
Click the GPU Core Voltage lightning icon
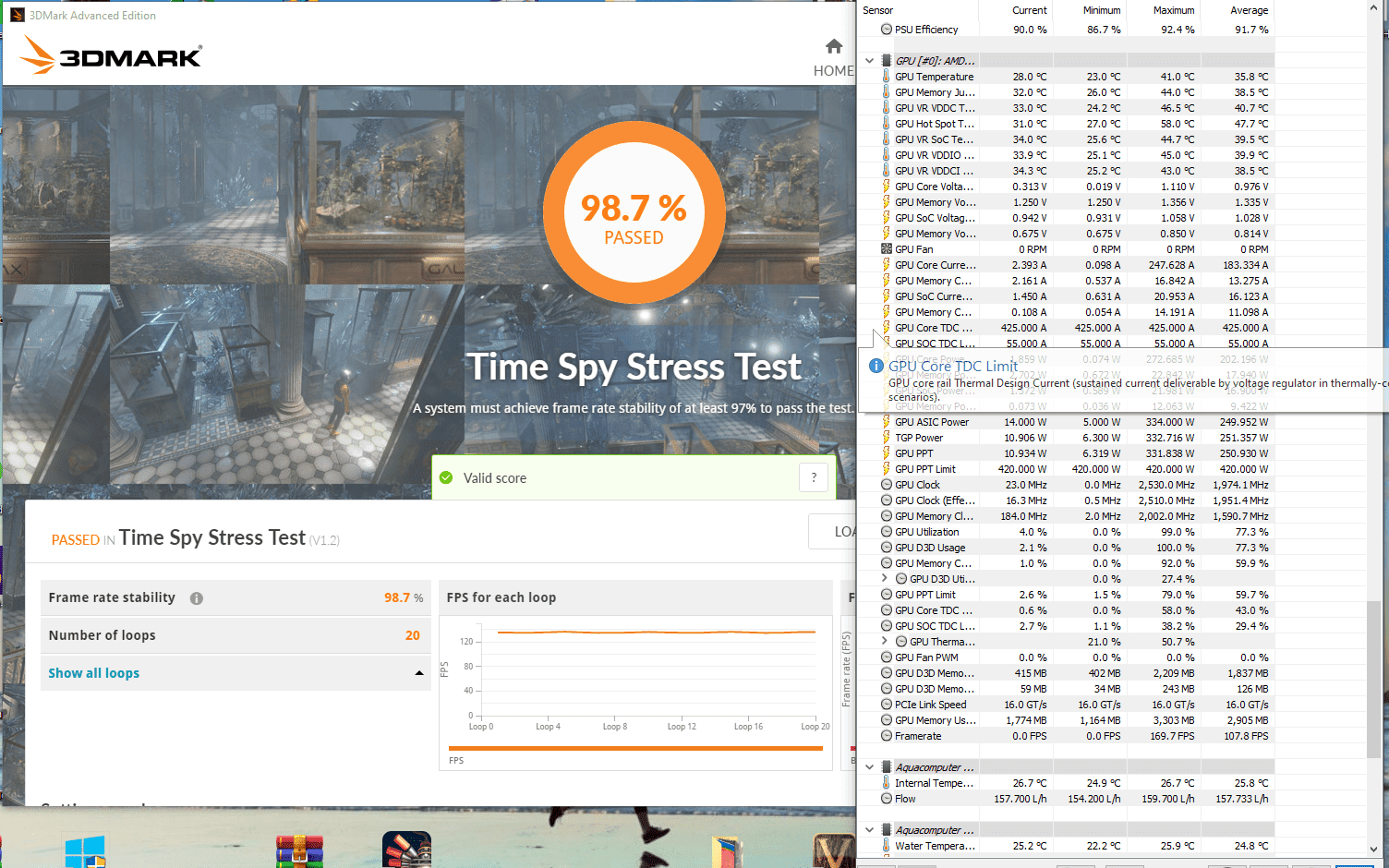(887, 187)
